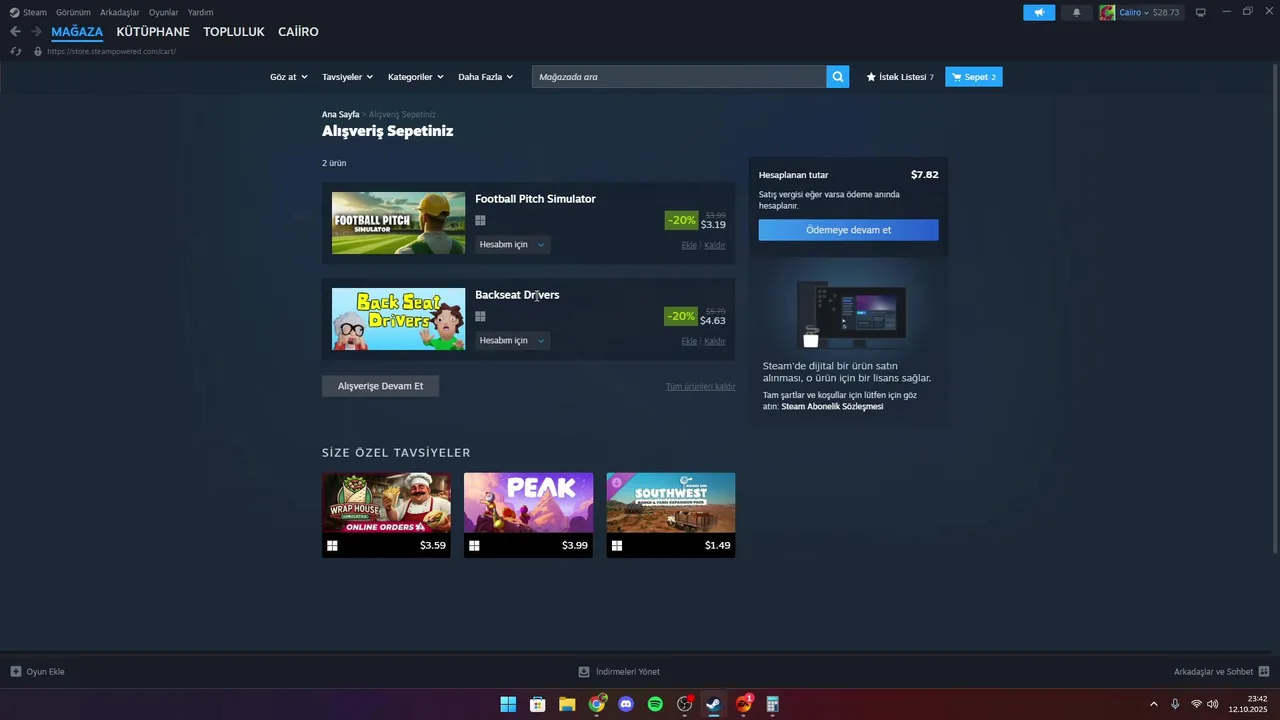
Task: Open the Görünüm menu
Action: point(73,12)
